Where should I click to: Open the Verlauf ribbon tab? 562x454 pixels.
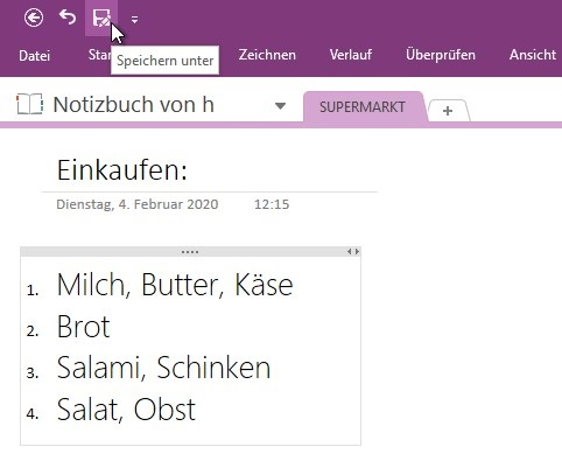coord(351,55)
